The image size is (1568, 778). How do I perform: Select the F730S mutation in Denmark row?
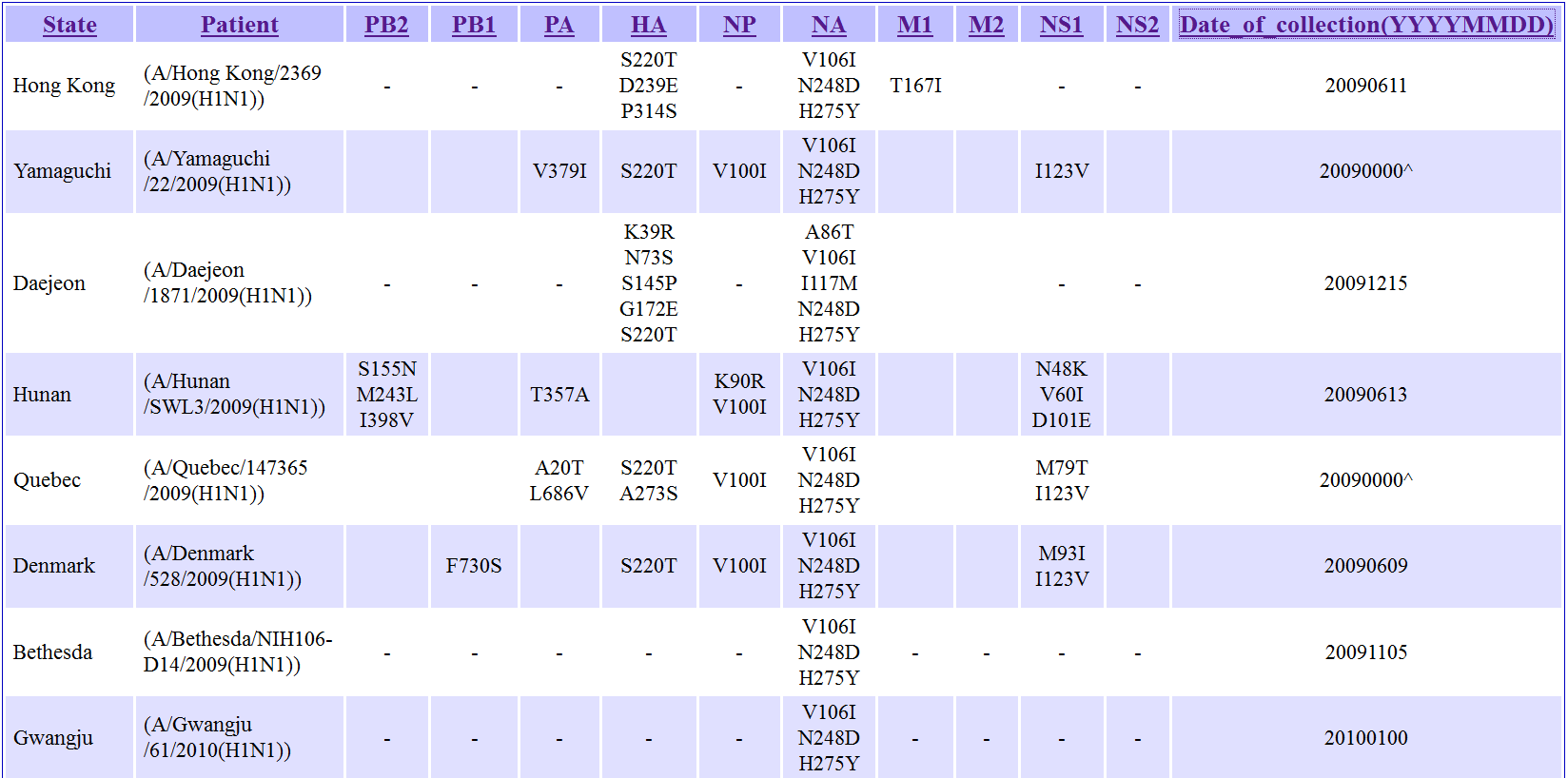click(x=474, y=566)
